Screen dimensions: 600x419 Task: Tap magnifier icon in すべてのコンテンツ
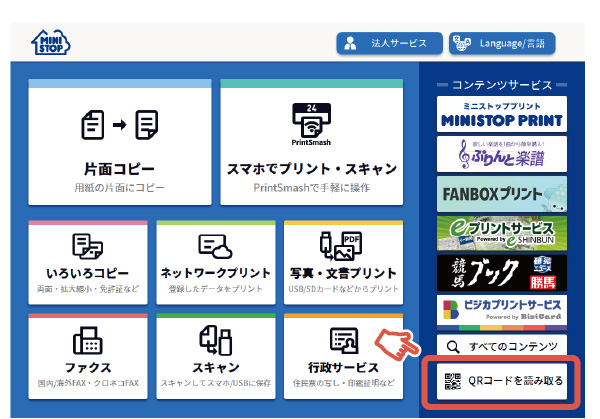click(x=453, y=347)
